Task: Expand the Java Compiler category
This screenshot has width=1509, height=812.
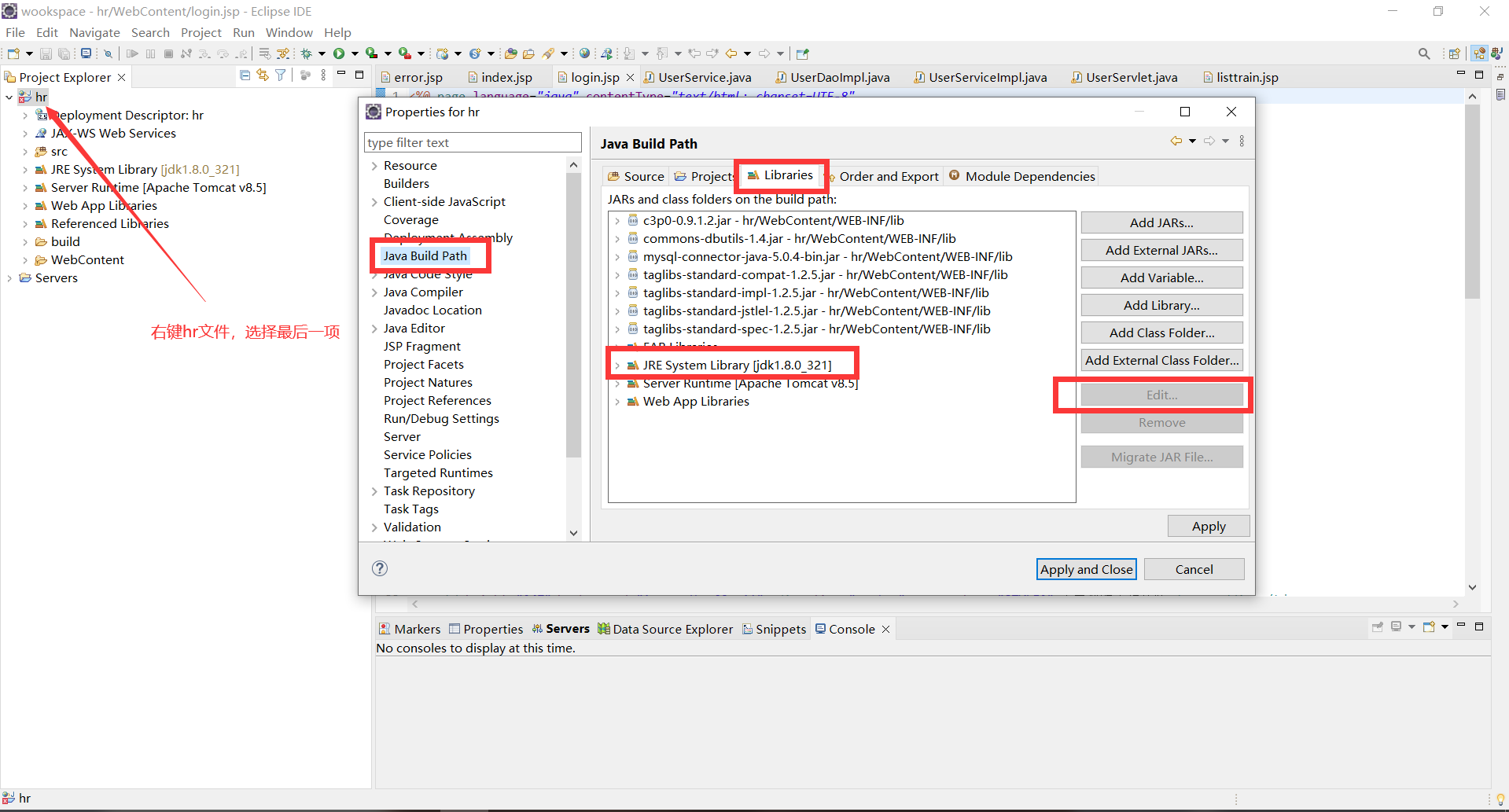Action: [374, 292]
